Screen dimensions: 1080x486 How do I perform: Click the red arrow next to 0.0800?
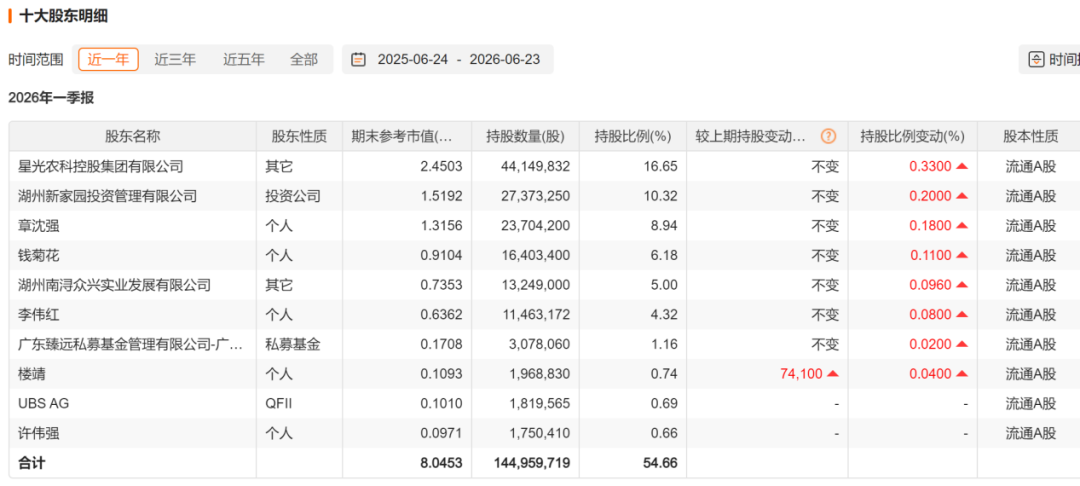[x=962, y=315]
